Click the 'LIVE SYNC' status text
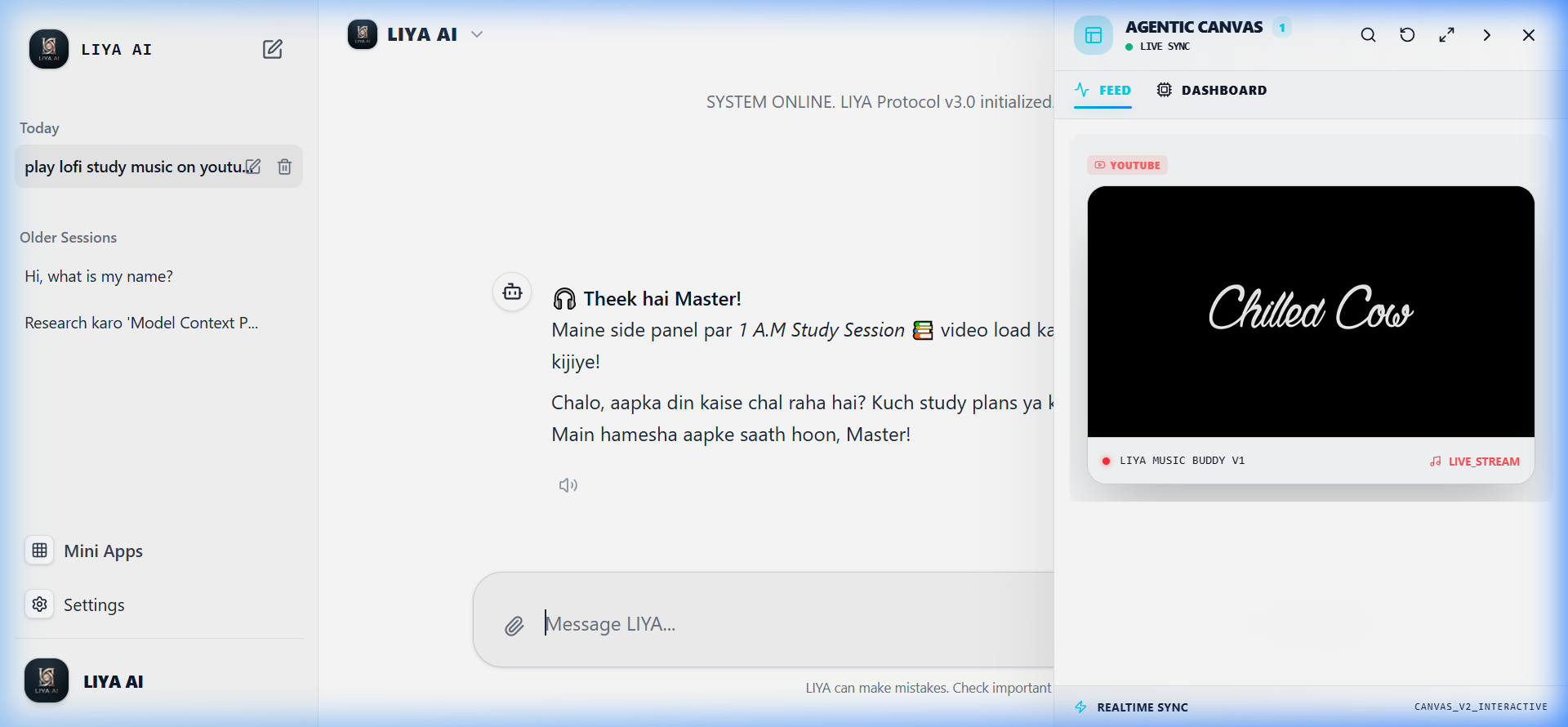 pyautogui.click(x=1165, y=47)
